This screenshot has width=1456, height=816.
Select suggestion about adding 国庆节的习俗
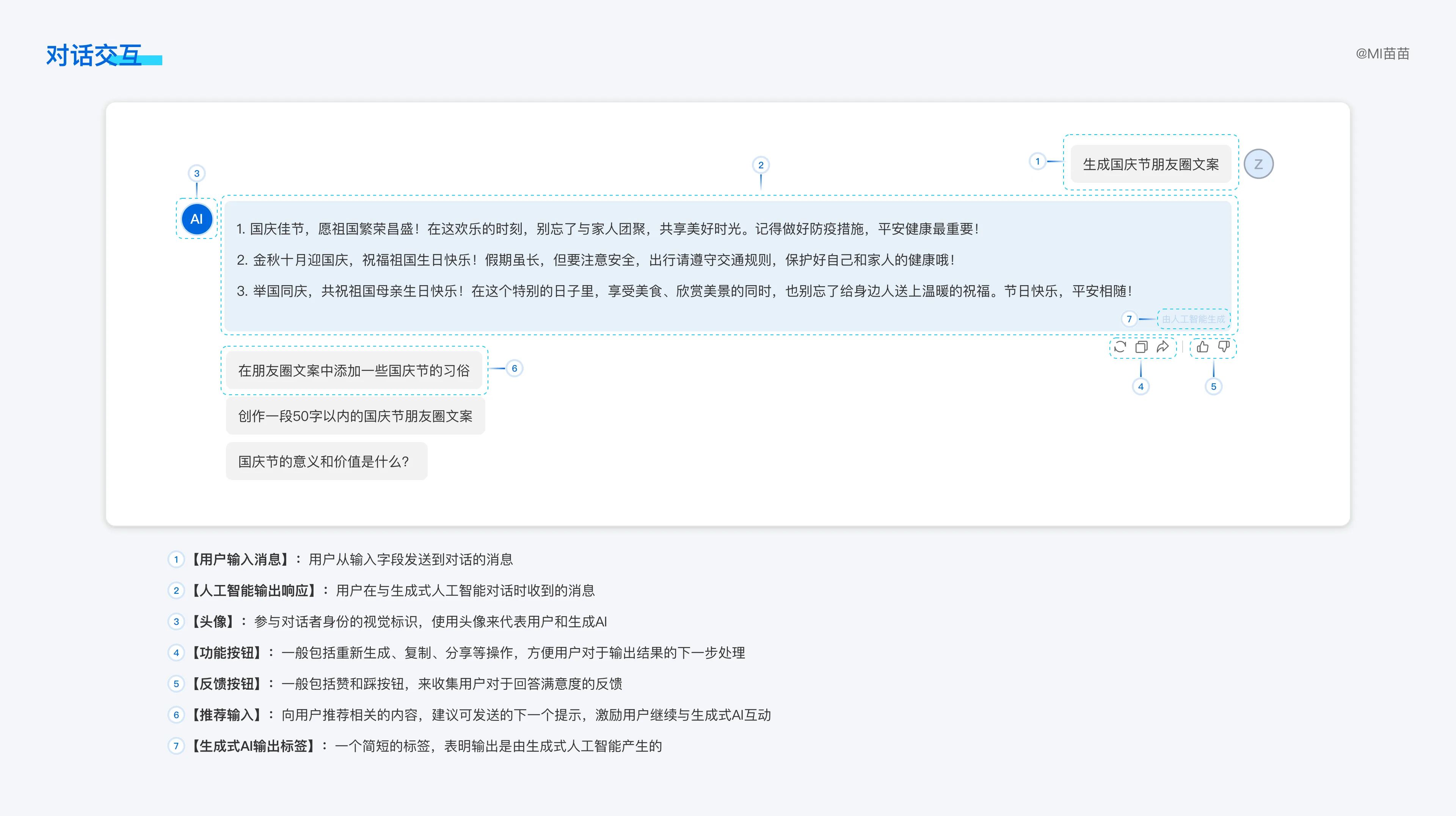(x=354, y=371)
